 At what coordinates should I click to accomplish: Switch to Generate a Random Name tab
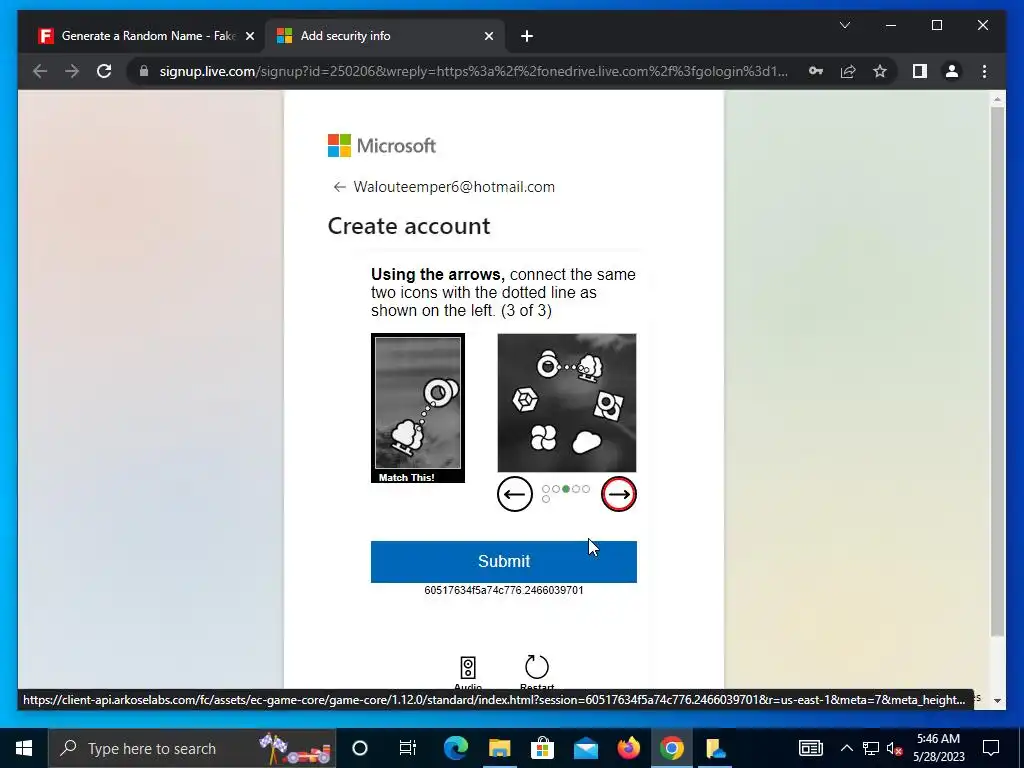click(144, 36)
